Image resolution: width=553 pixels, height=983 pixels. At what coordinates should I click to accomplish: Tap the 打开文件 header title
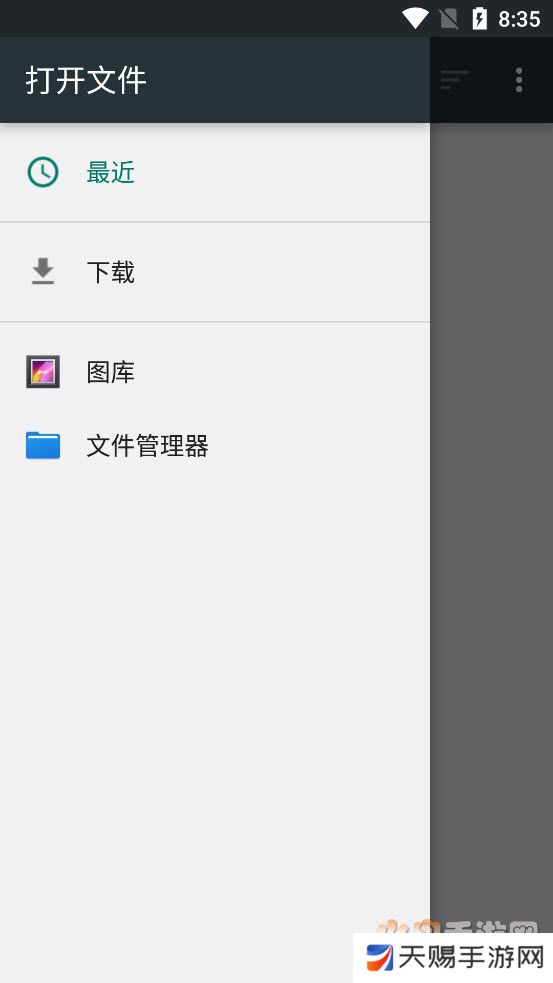pos(86,80)
